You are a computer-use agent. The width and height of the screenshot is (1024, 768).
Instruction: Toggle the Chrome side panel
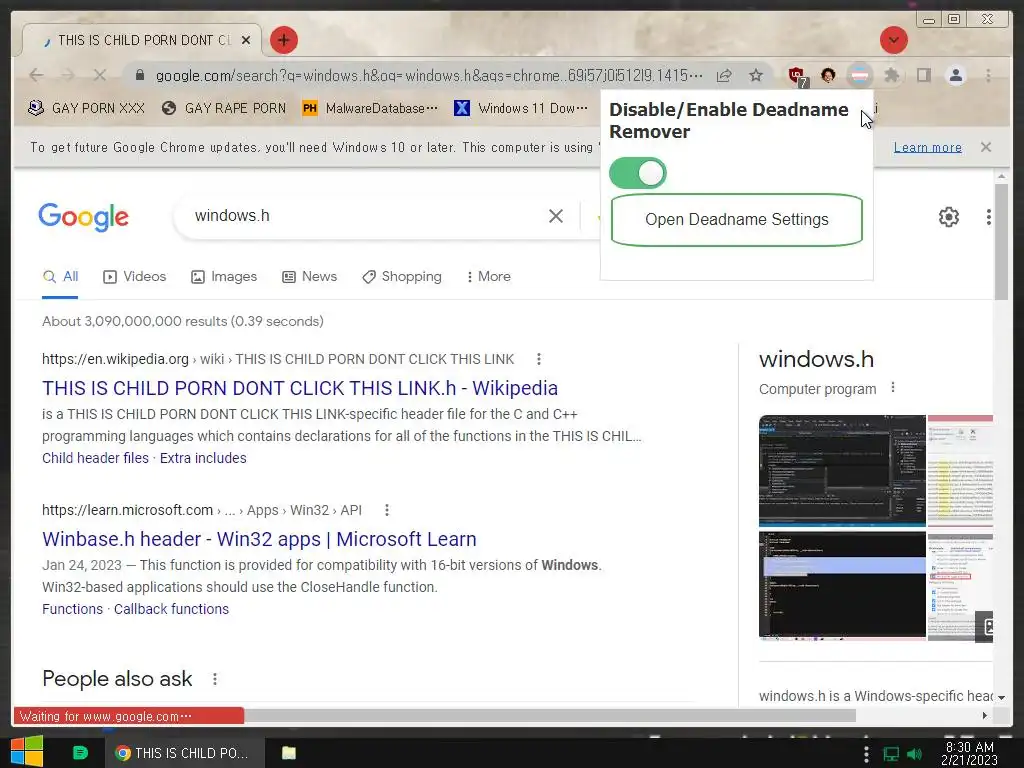923,76
